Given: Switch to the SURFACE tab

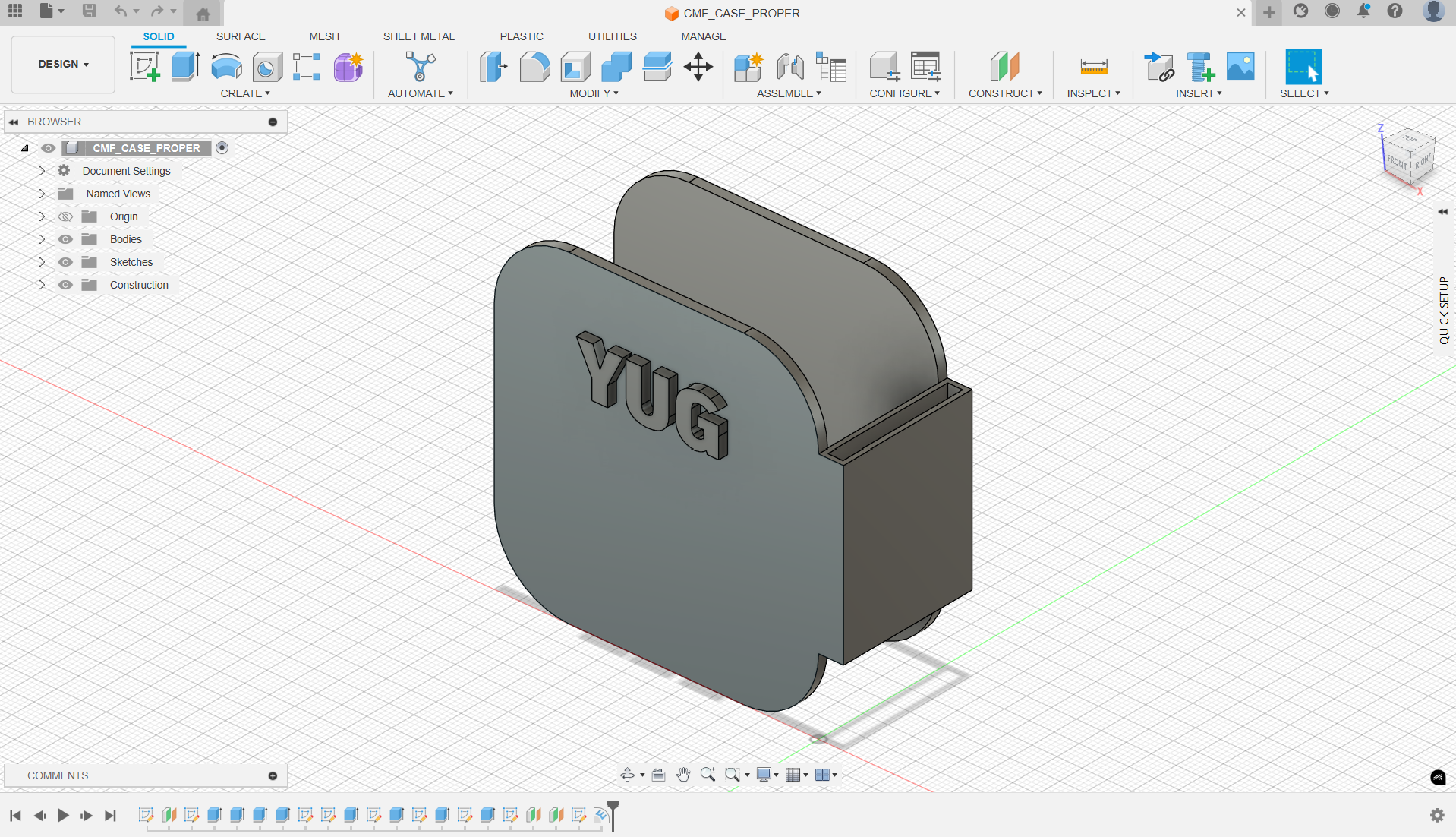Looking at the screenshot, I should click(x=241, y=36).
